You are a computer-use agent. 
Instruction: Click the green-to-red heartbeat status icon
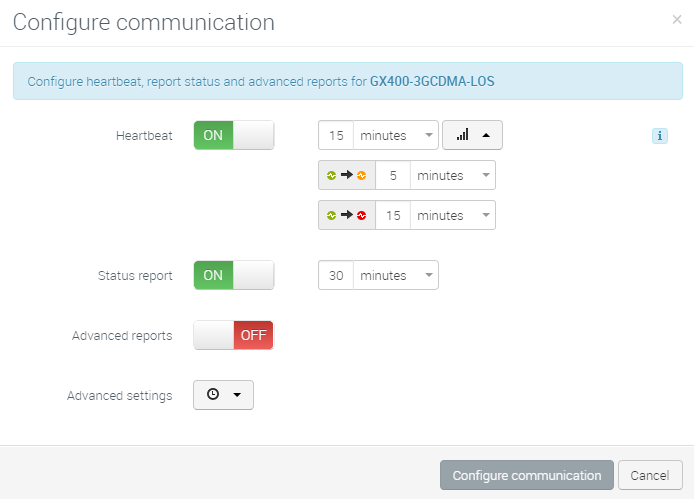point(347,215)
